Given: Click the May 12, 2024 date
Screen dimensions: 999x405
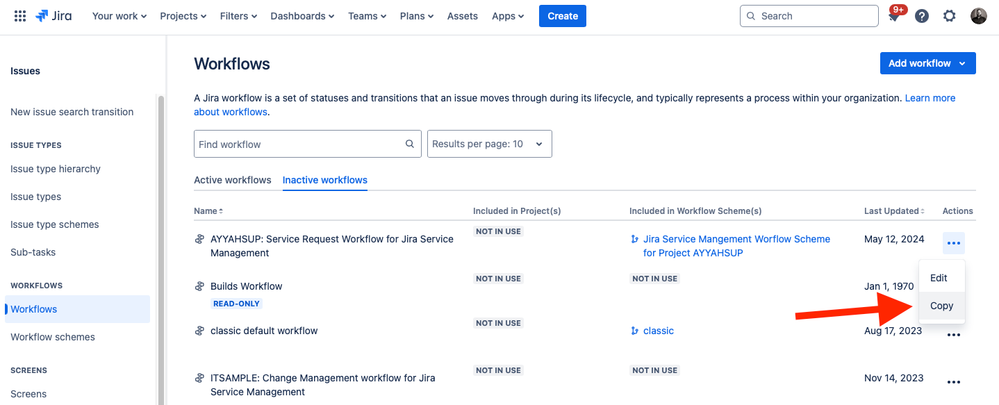Looking at the screenshot, I should pos(894,239).
